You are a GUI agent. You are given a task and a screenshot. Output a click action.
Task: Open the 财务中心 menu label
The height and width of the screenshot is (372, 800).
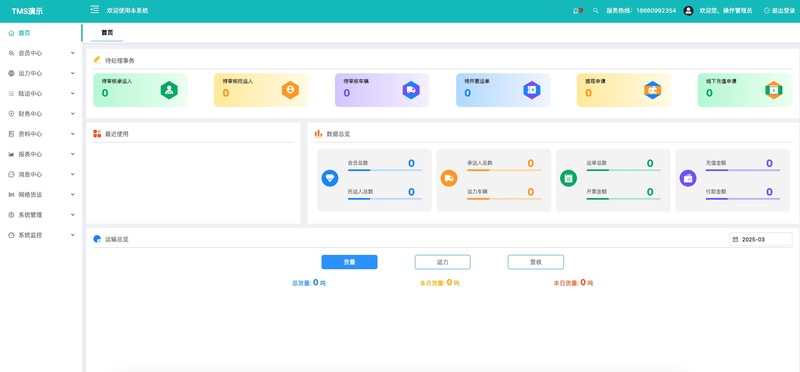(30, 114)
